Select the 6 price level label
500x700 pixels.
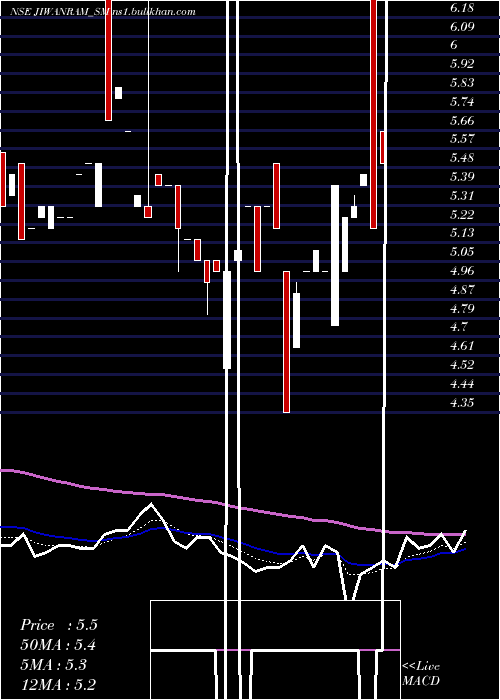point(454,45)
